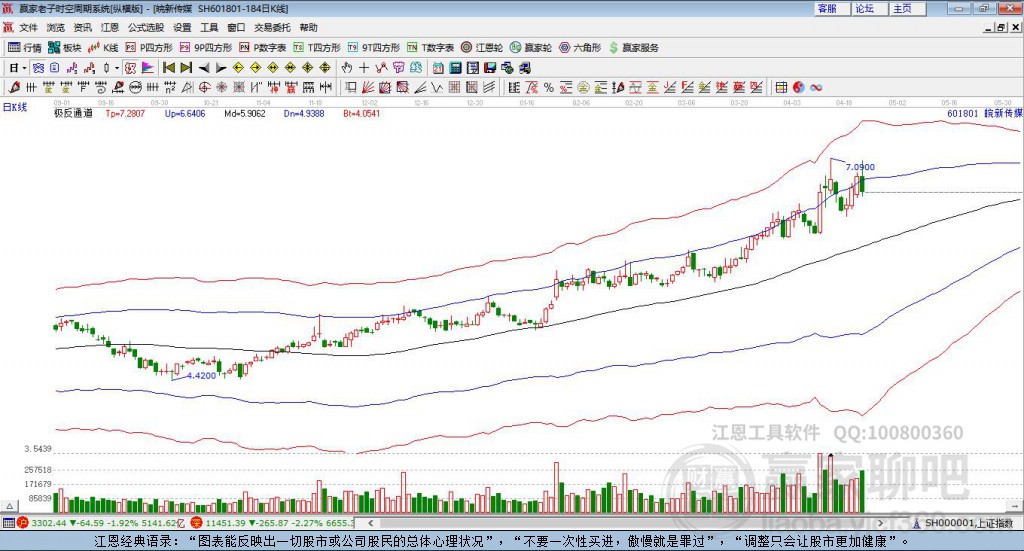The height and width of the screenshot is (551, 1024).
Task: Open the 浏览 menu
Action: tap(56, 27)
